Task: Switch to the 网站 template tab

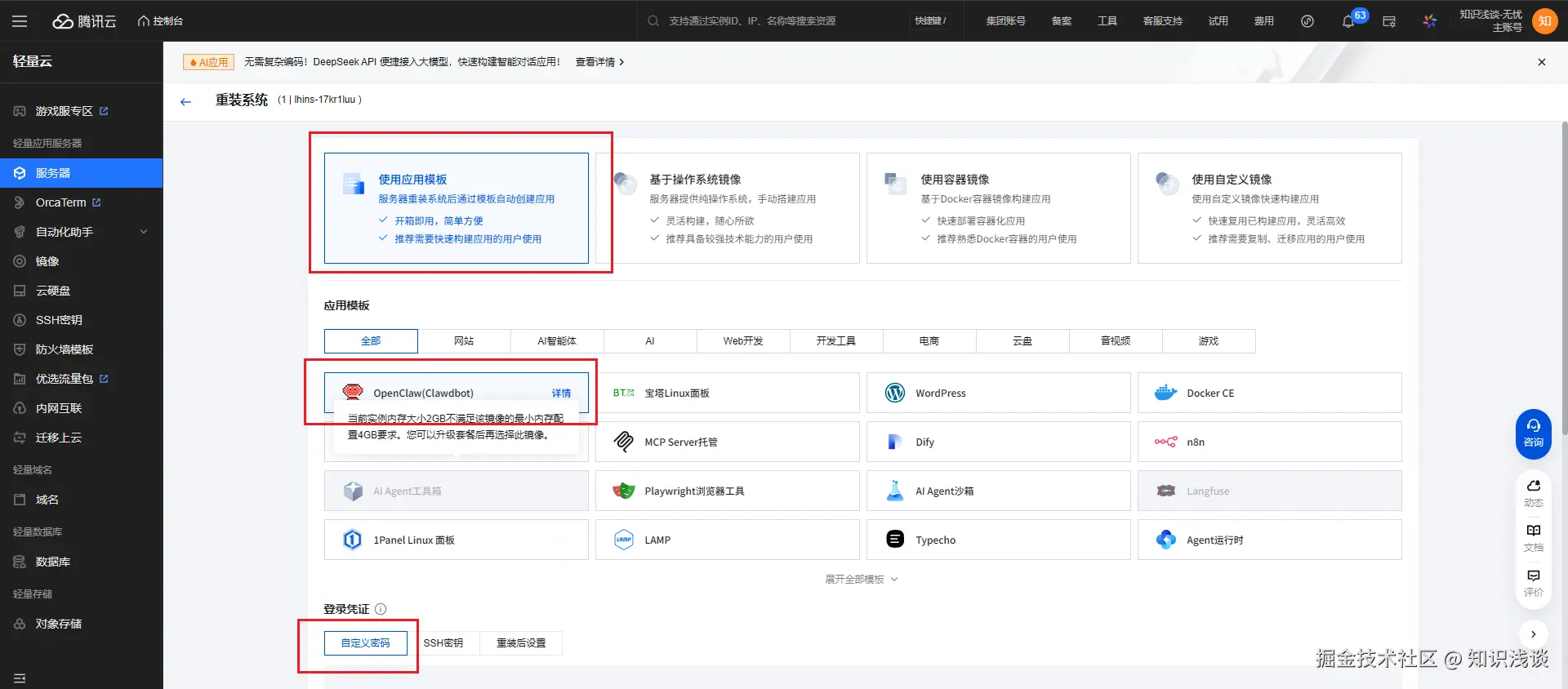Action: [464, 341]
